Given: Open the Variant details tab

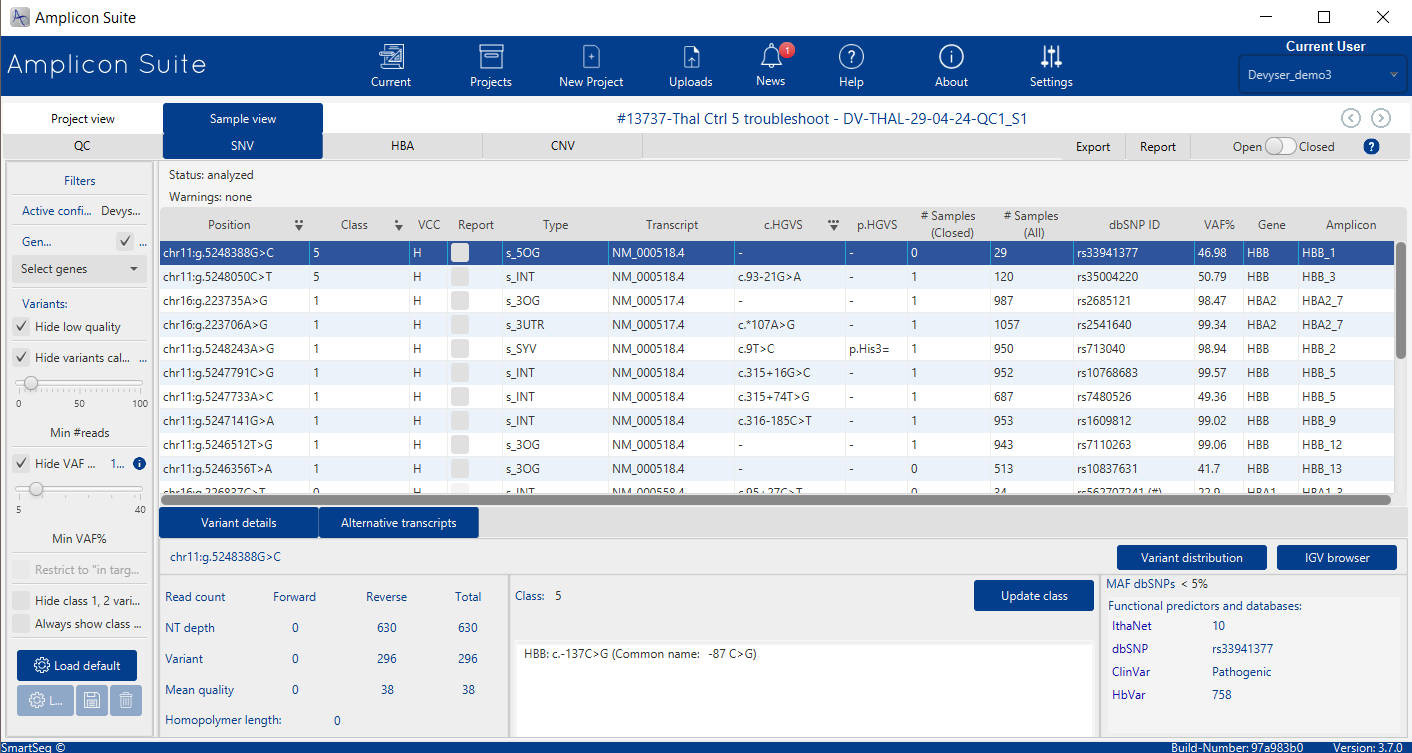Looking at the screenshot, I should coord(239,522).
